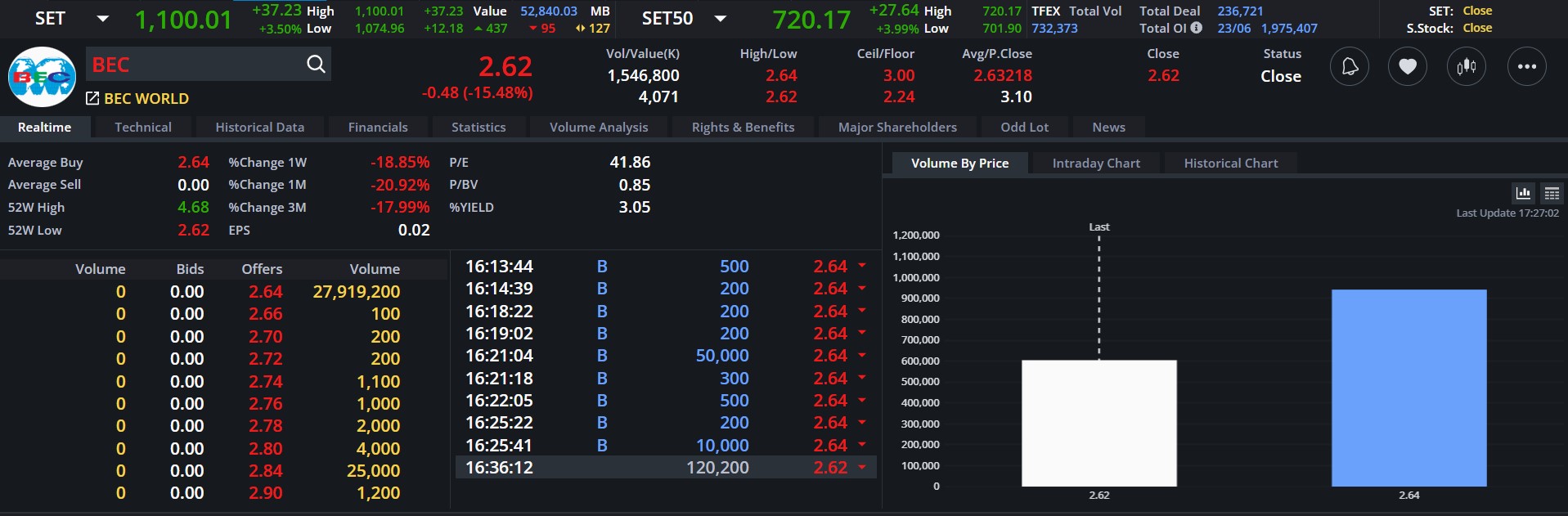This screenshot has height=516, width=1568.
Task: Click the BEC World company logo
Action: pyautogui.click(x=43, y=77)
